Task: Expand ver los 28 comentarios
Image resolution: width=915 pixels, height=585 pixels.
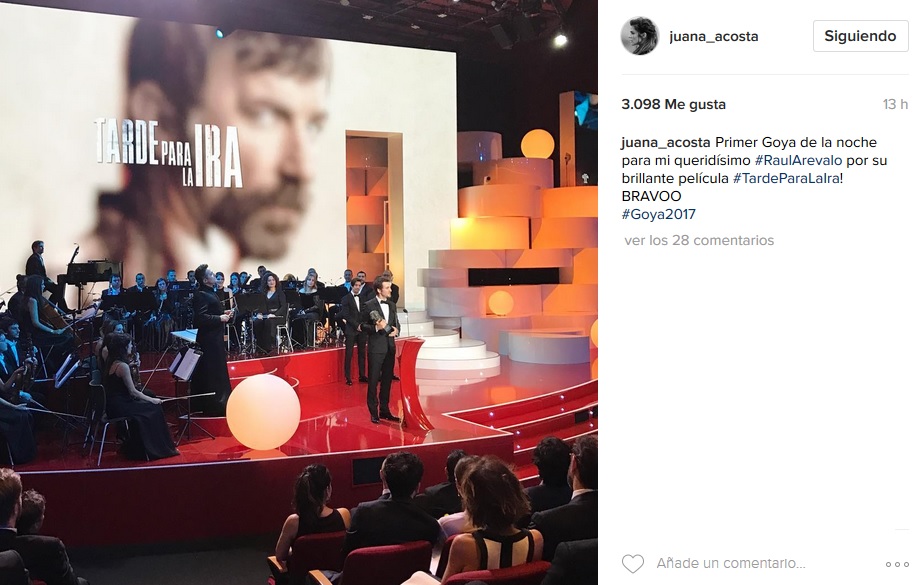Action: [699, 240]
